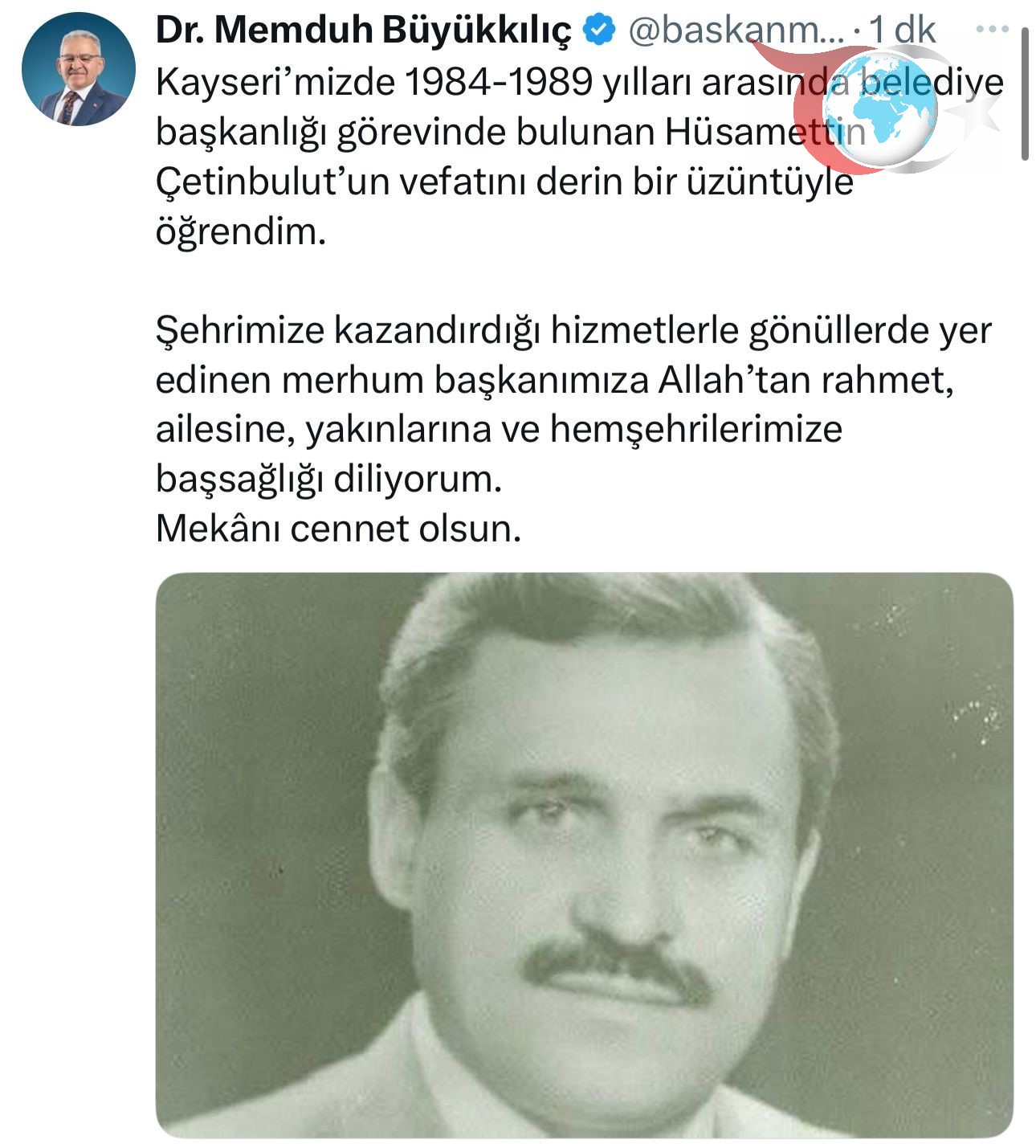Click the line starting with ailesine, yakınlarına
Viewport: 1036px width, 1148px height.
pyautogui.click(x=499, y=430)
